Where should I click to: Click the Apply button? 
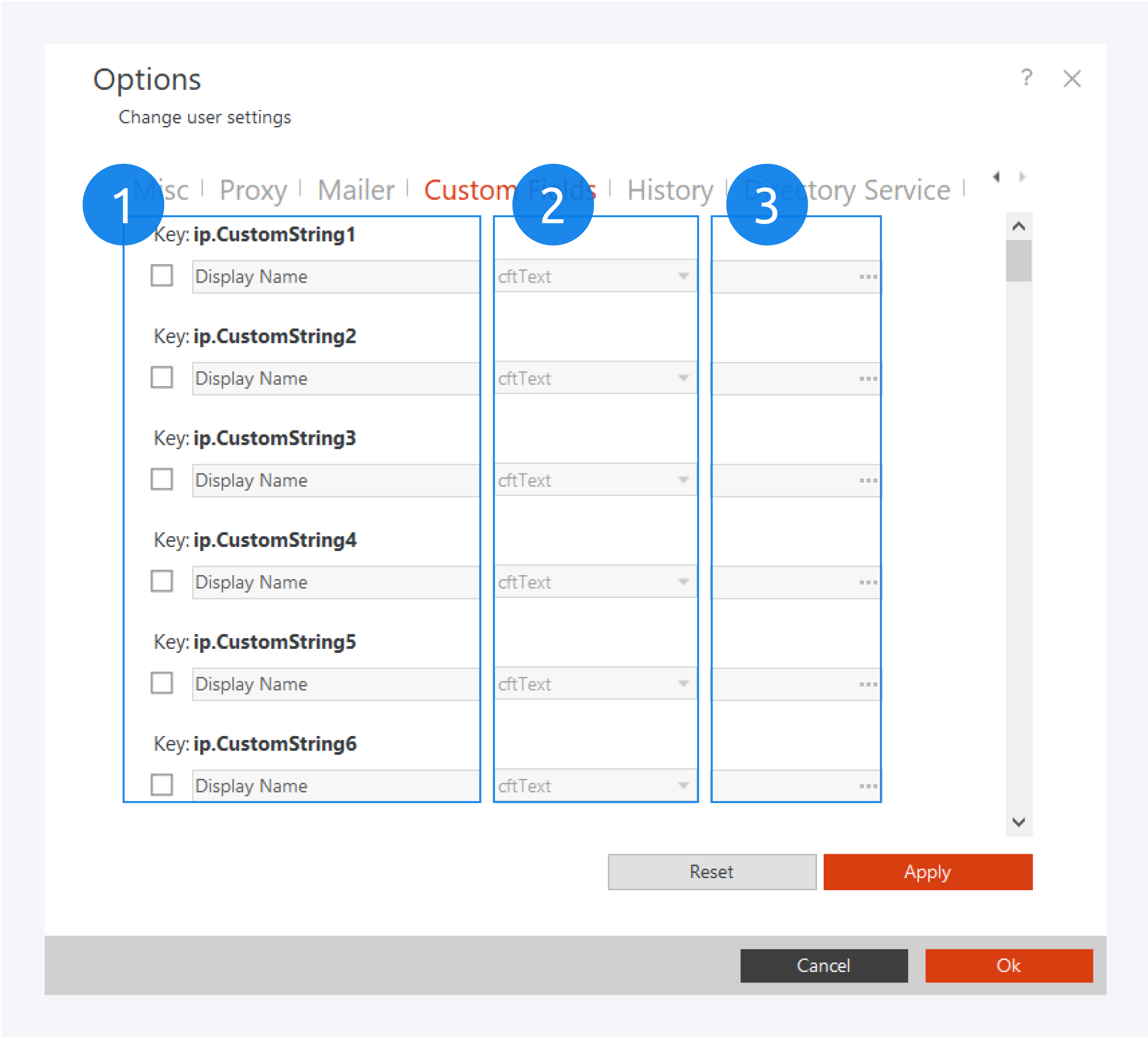[927, 872]
